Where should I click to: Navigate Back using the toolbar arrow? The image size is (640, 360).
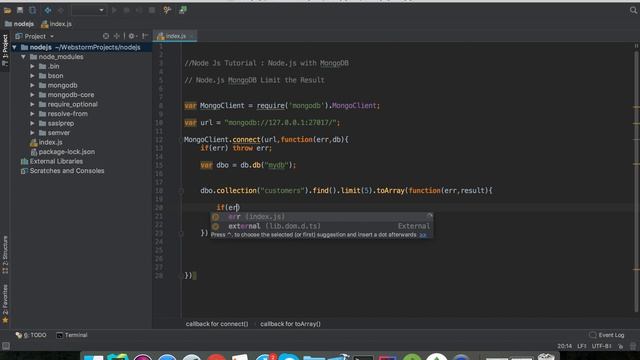48,10
